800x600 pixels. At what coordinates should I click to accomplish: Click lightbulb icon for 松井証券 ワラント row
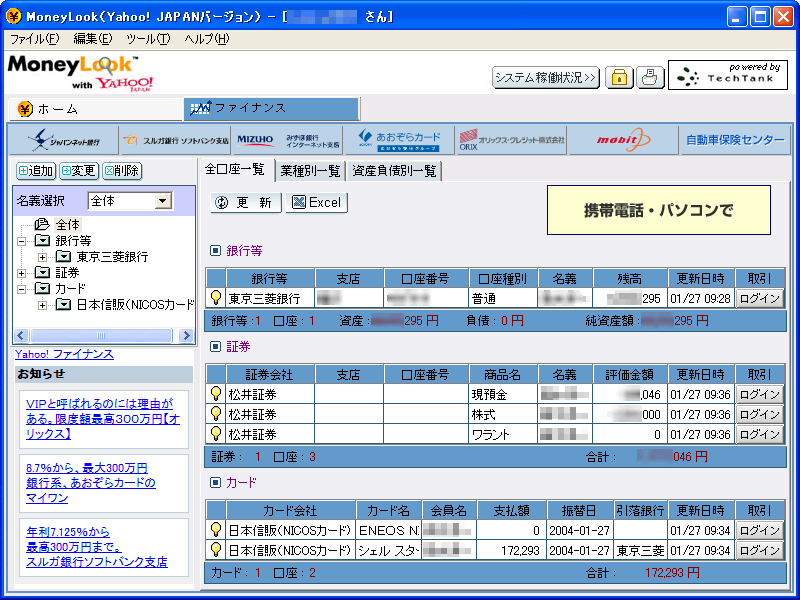point(216,434)
